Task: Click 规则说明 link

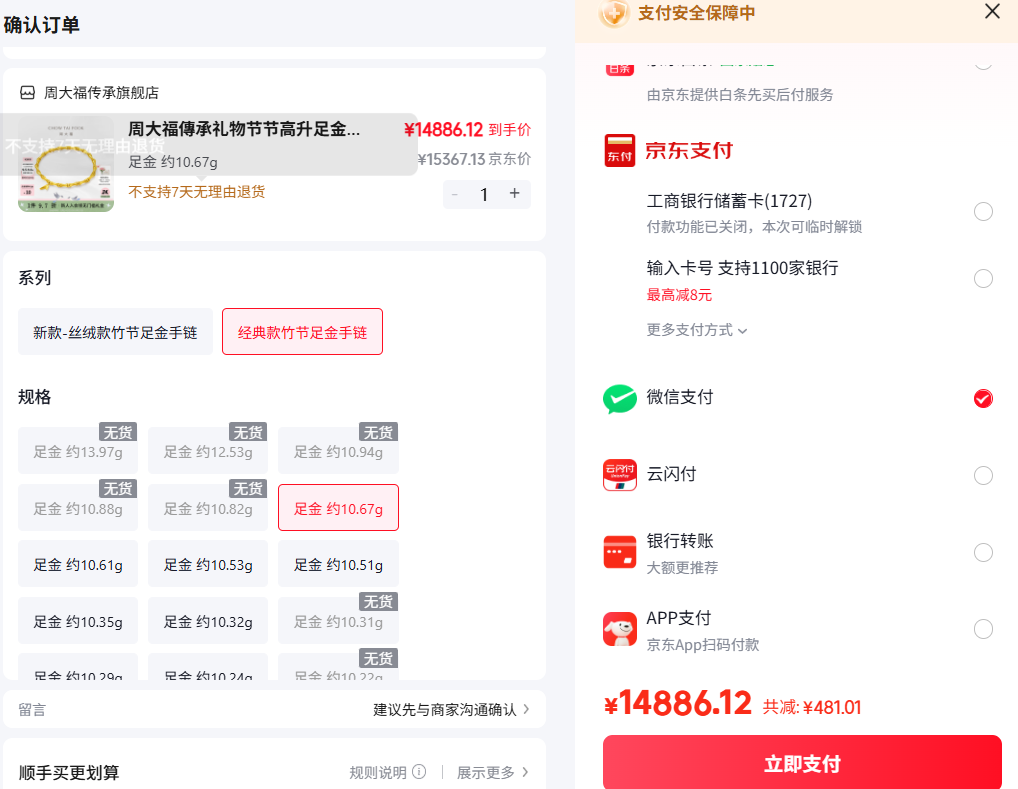Action: [x=378, y=772]
